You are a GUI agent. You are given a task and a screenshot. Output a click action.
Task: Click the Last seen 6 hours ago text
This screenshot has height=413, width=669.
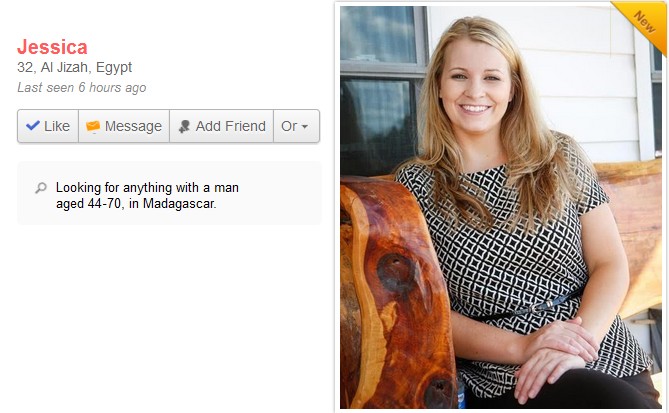point(81,87)
